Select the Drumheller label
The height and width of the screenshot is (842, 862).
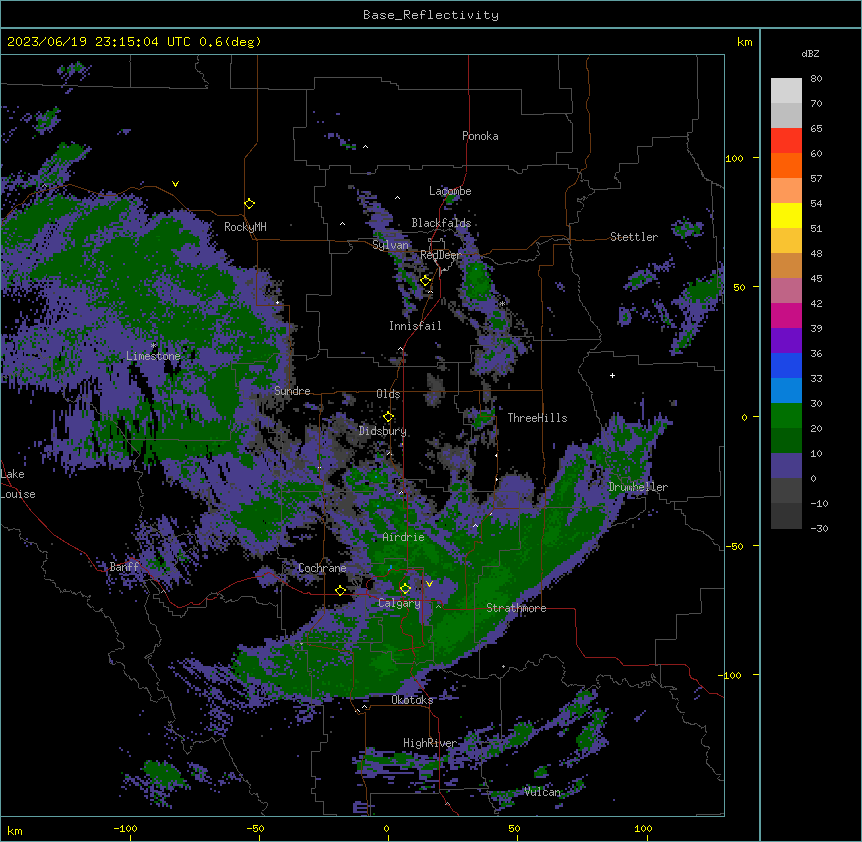click(638, 487)
